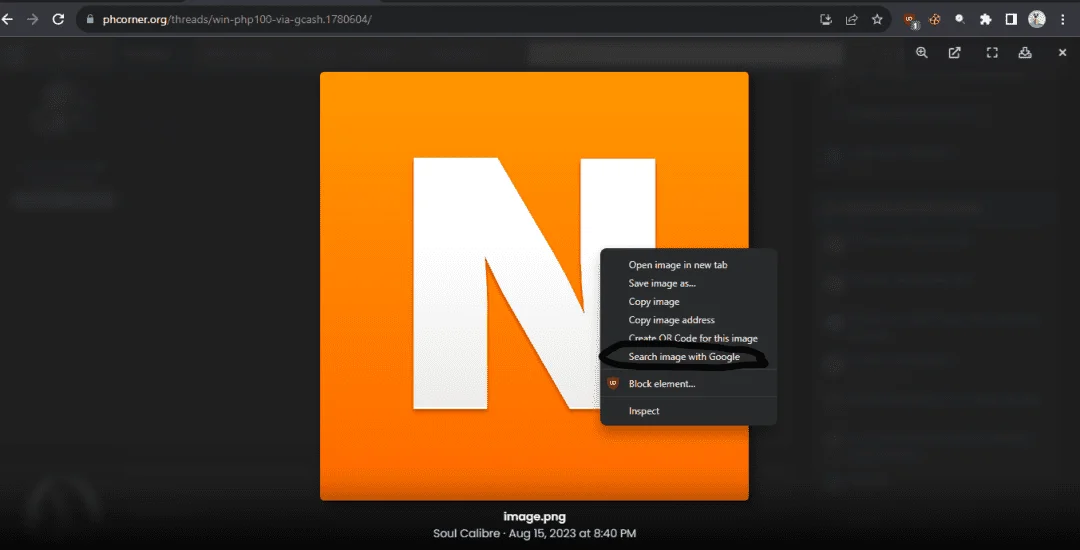Toggle the browser side panel icon

pos(1011,19)
